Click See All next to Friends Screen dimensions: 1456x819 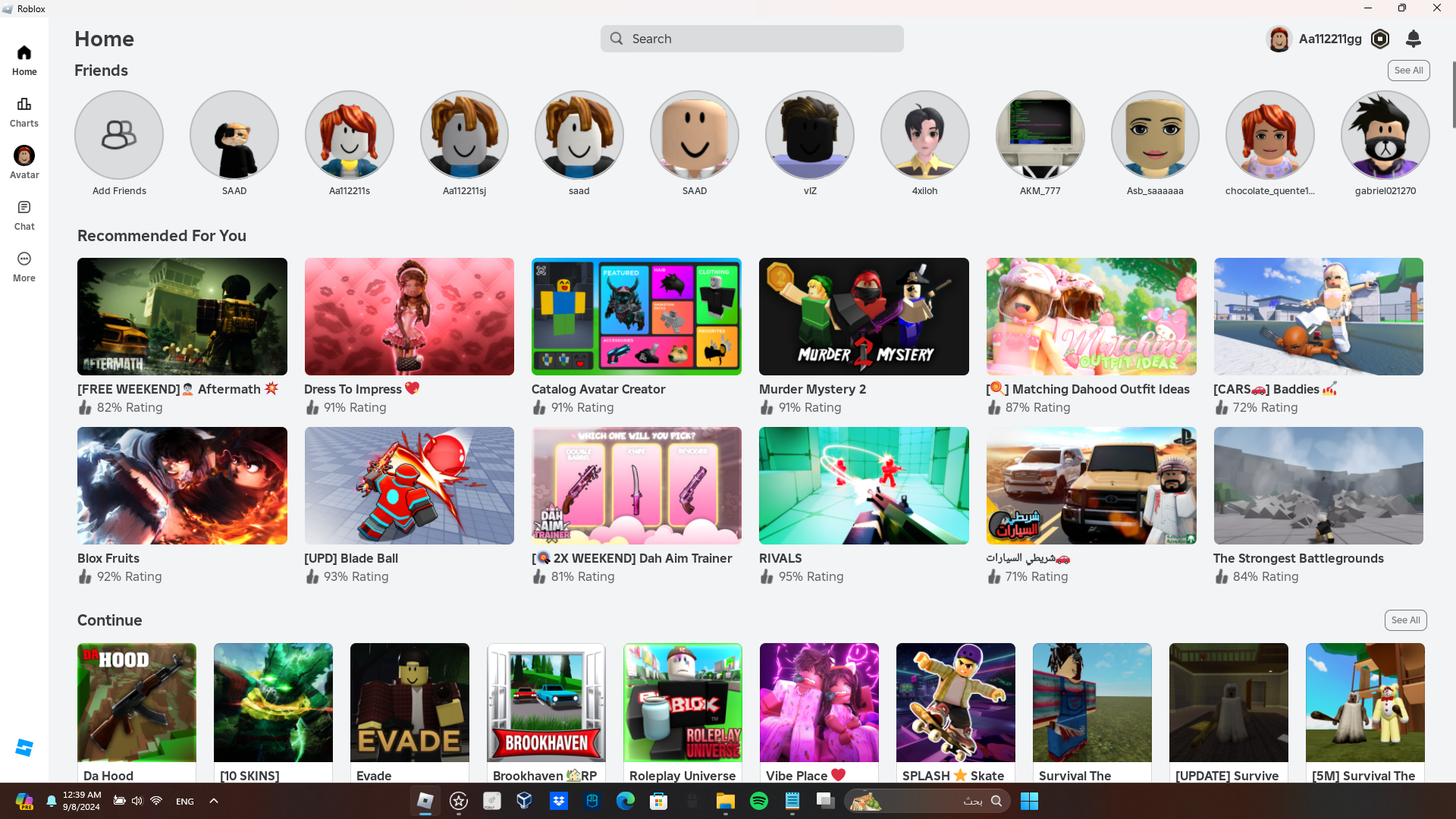pyautogui.click(x=1408, y=71)
